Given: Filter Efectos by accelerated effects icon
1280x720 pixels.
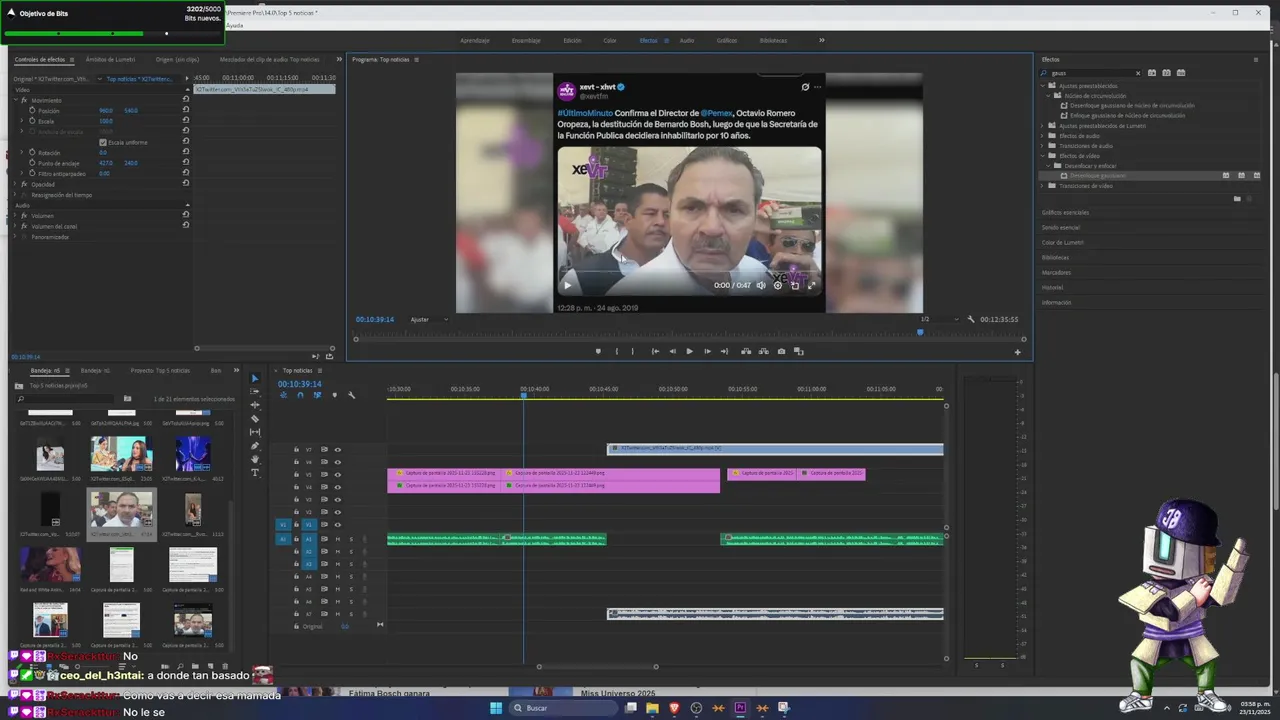Looking at the screenshot, I should [1152, 73].
